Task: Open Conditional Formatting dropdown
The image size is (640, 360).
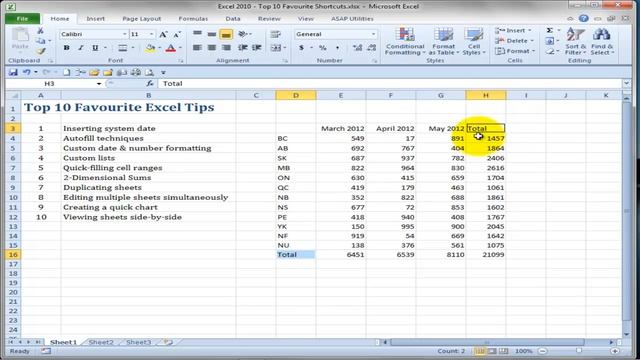Action: pos(405,41)
